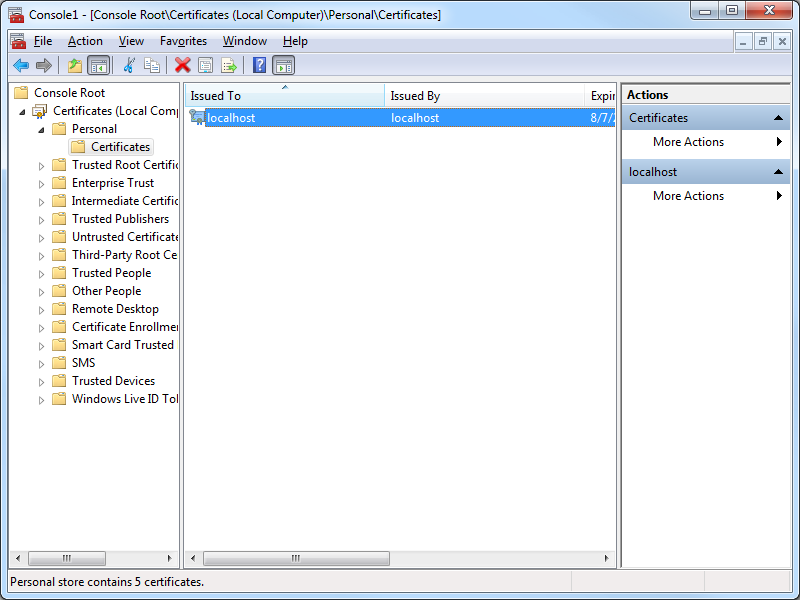
Task: Click the Cut scissors toolbar icon
Action: [x=128, y=65]
